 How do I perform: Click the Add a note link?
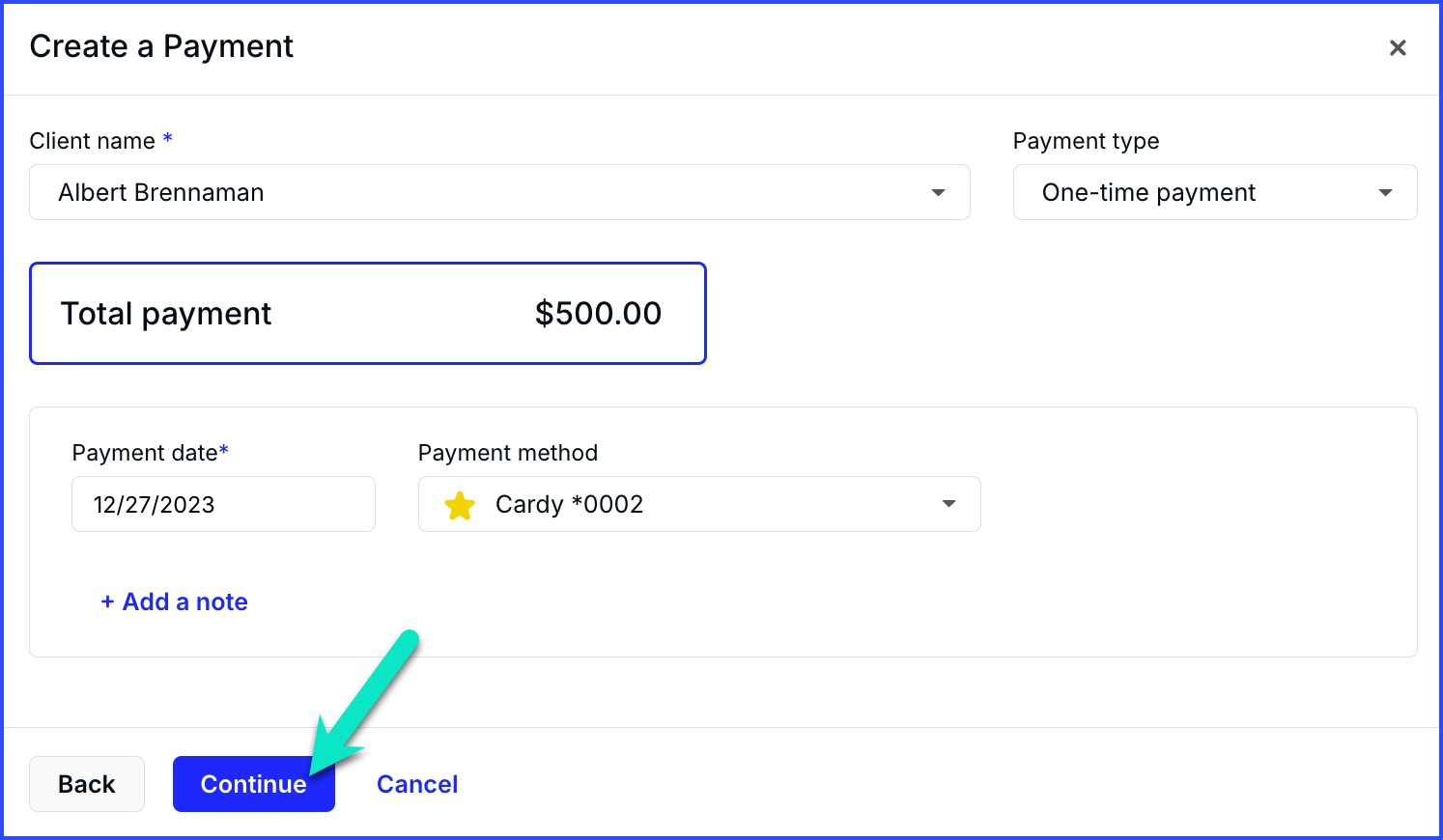tap(175, 602)
